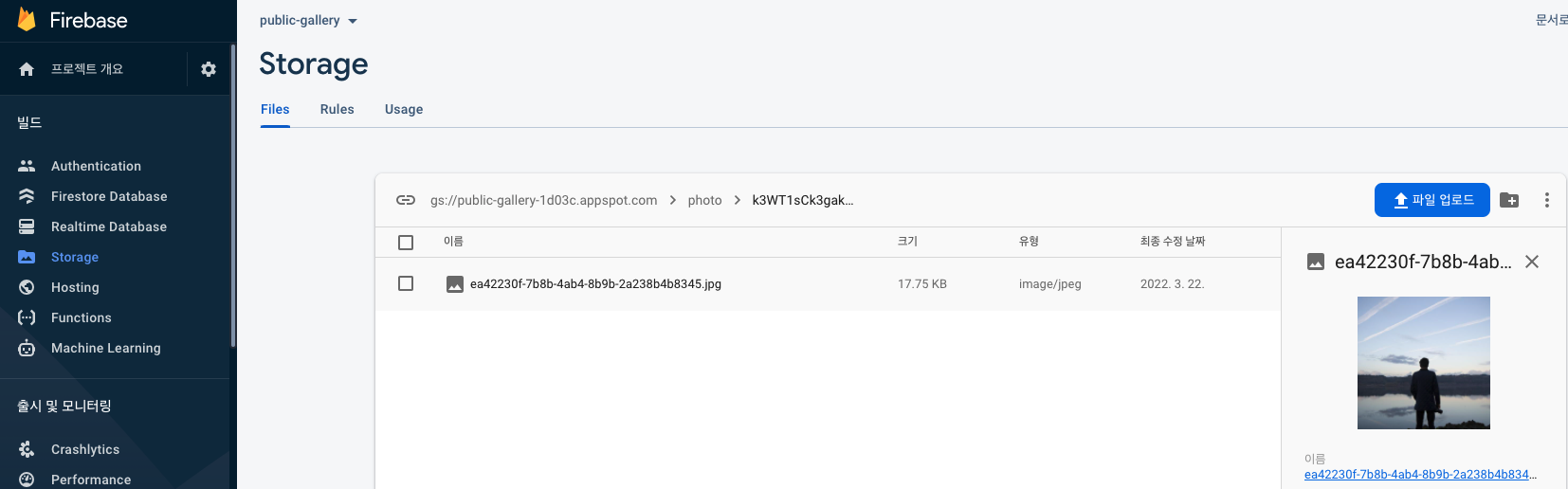Screen dimensions: 1568x489
Task: Click the Machine Learning robot icon
Action: (27, 348)
